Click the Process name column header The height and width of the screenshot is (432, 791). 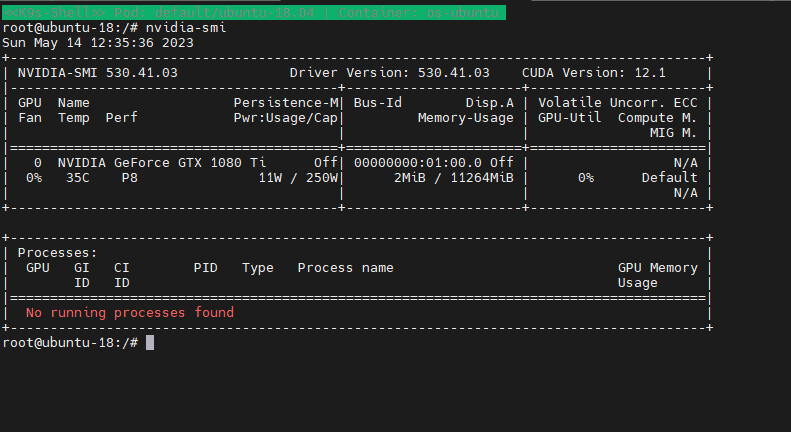pos(345,268)
